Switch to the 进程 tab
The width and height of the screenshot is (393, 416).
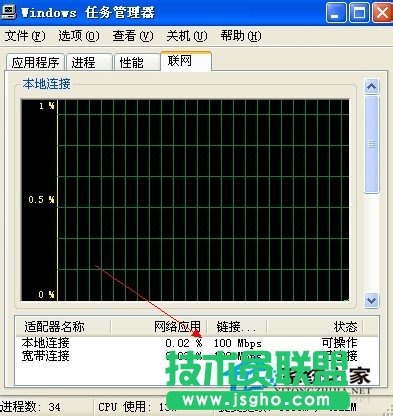click(89, 62)
